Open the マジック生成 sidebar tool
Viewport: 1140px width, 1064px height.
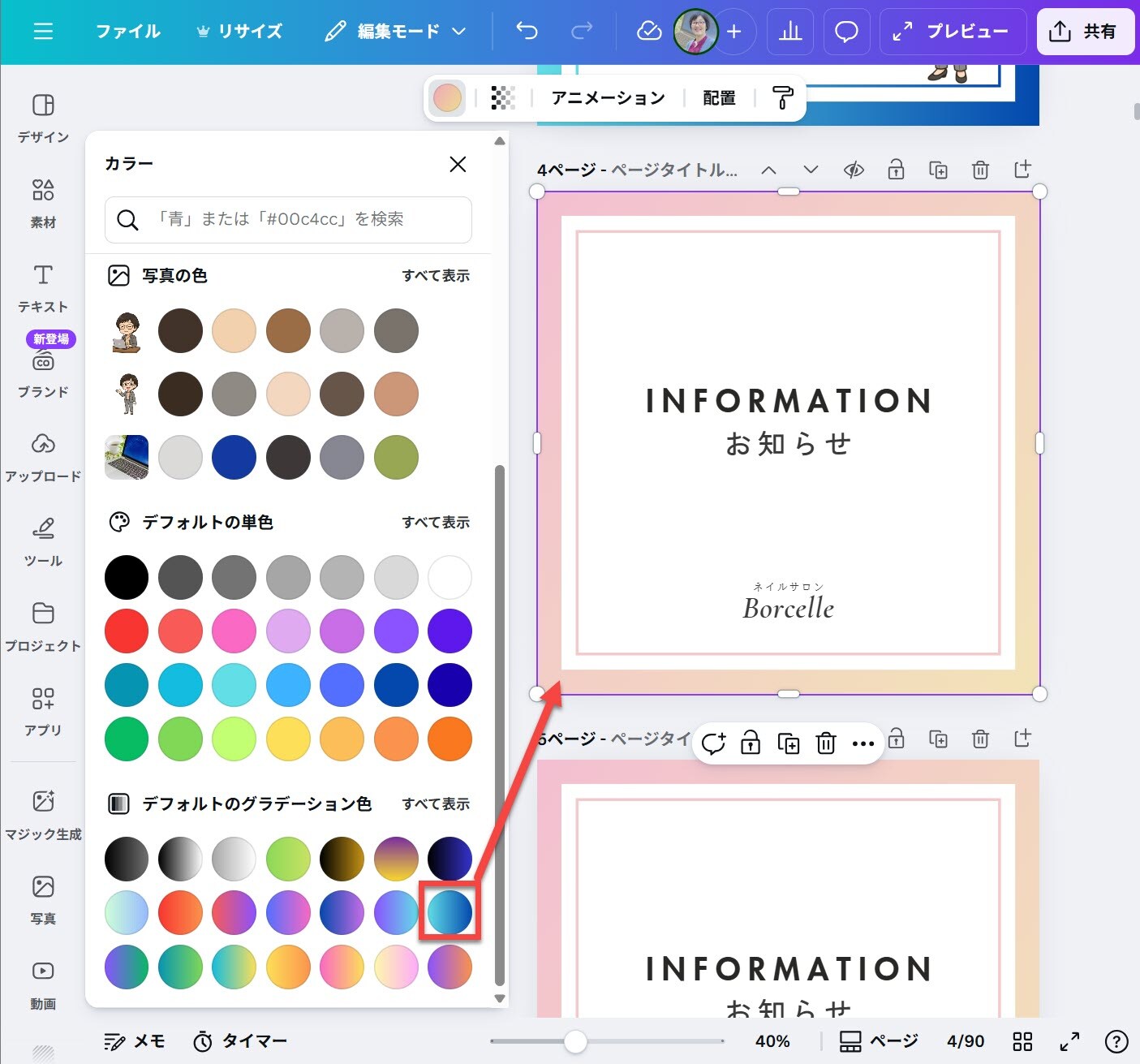point(43,814)
